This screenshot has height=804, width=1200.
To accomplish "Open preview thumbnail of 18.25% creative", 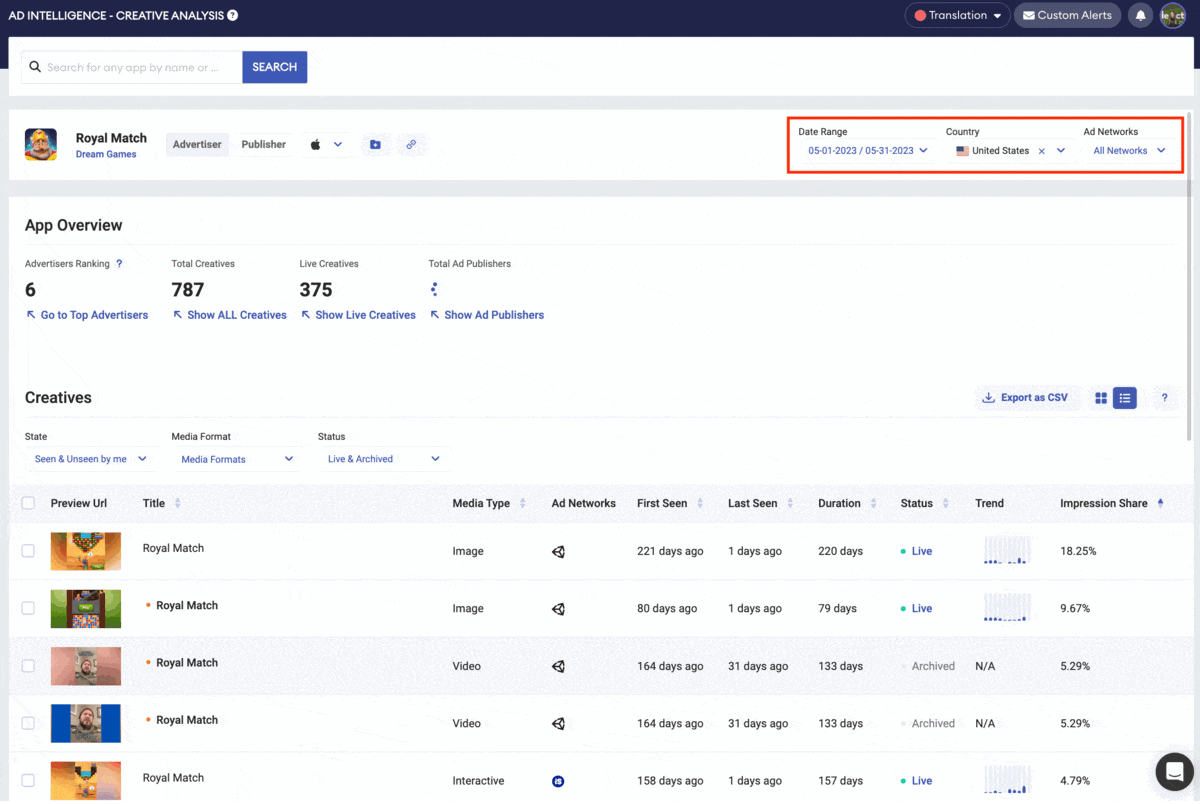I will click(x=86, y=551).
